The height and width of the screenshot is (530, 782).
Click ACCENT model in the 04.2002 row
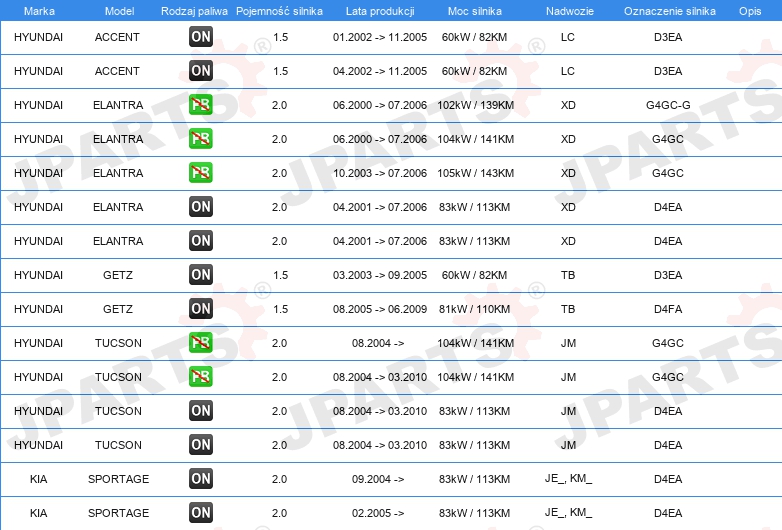117,71
